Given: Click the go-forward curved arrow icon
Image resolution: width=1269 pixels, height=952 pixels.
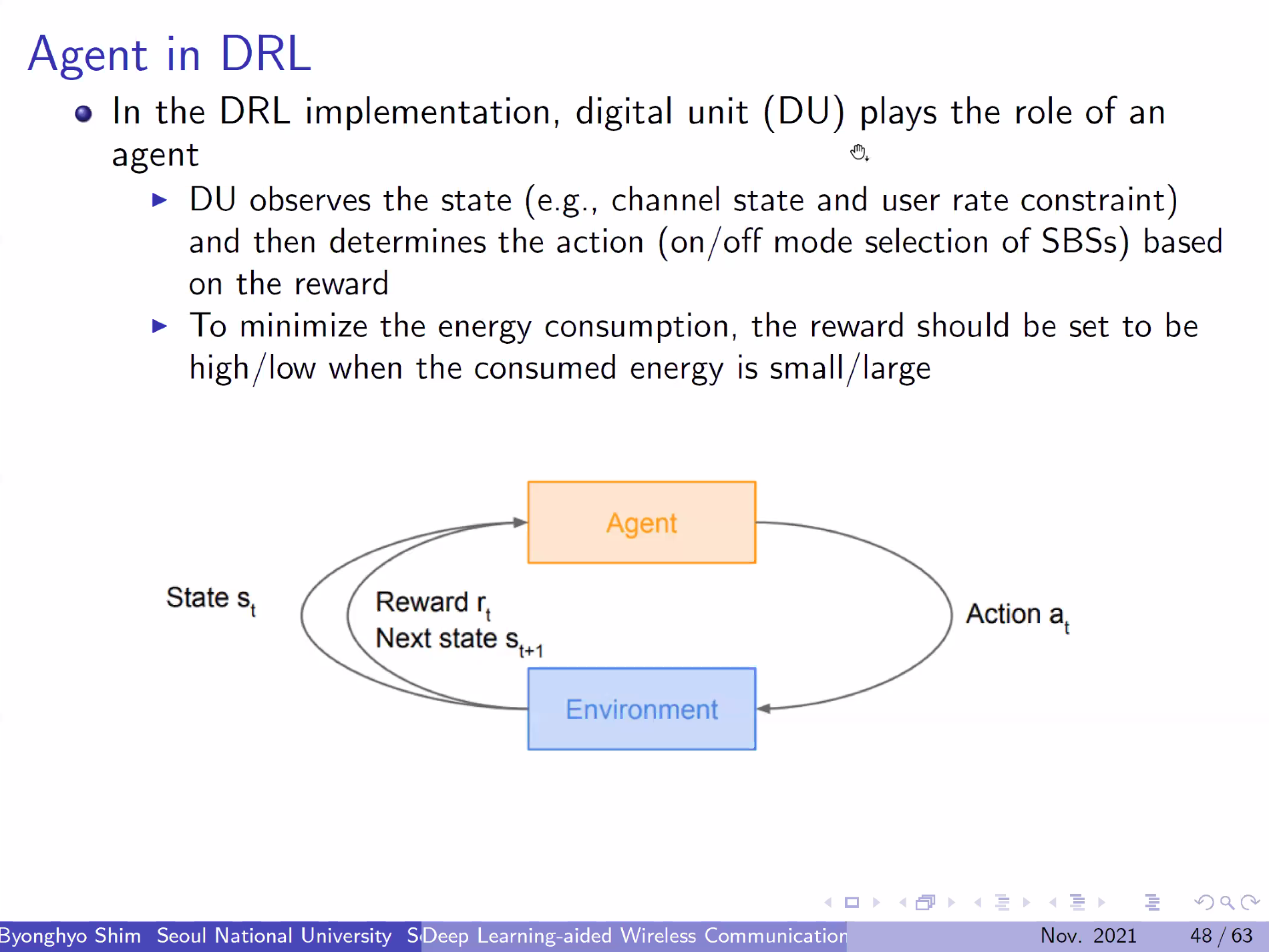Looking at the screenshot, I should click(x=1250, y=903).
